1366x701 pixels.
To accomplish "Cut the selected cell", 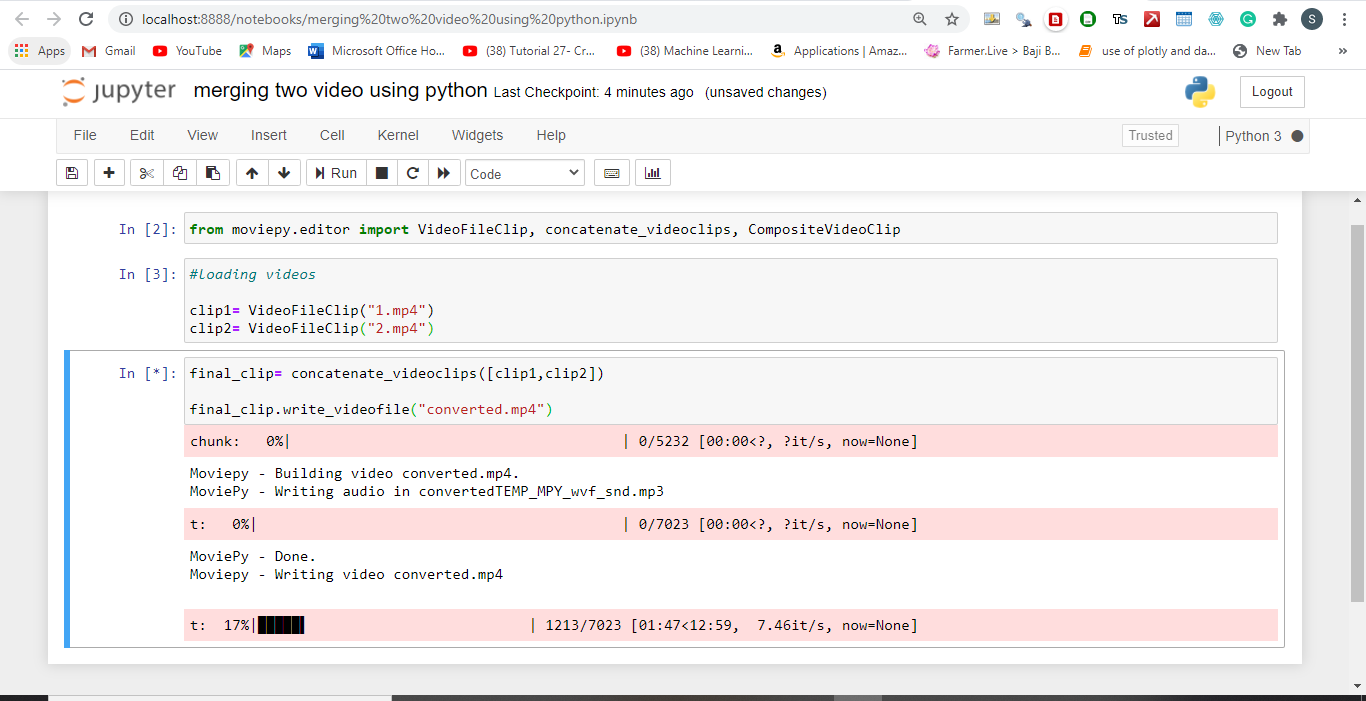I will click(x=145, y=172).
